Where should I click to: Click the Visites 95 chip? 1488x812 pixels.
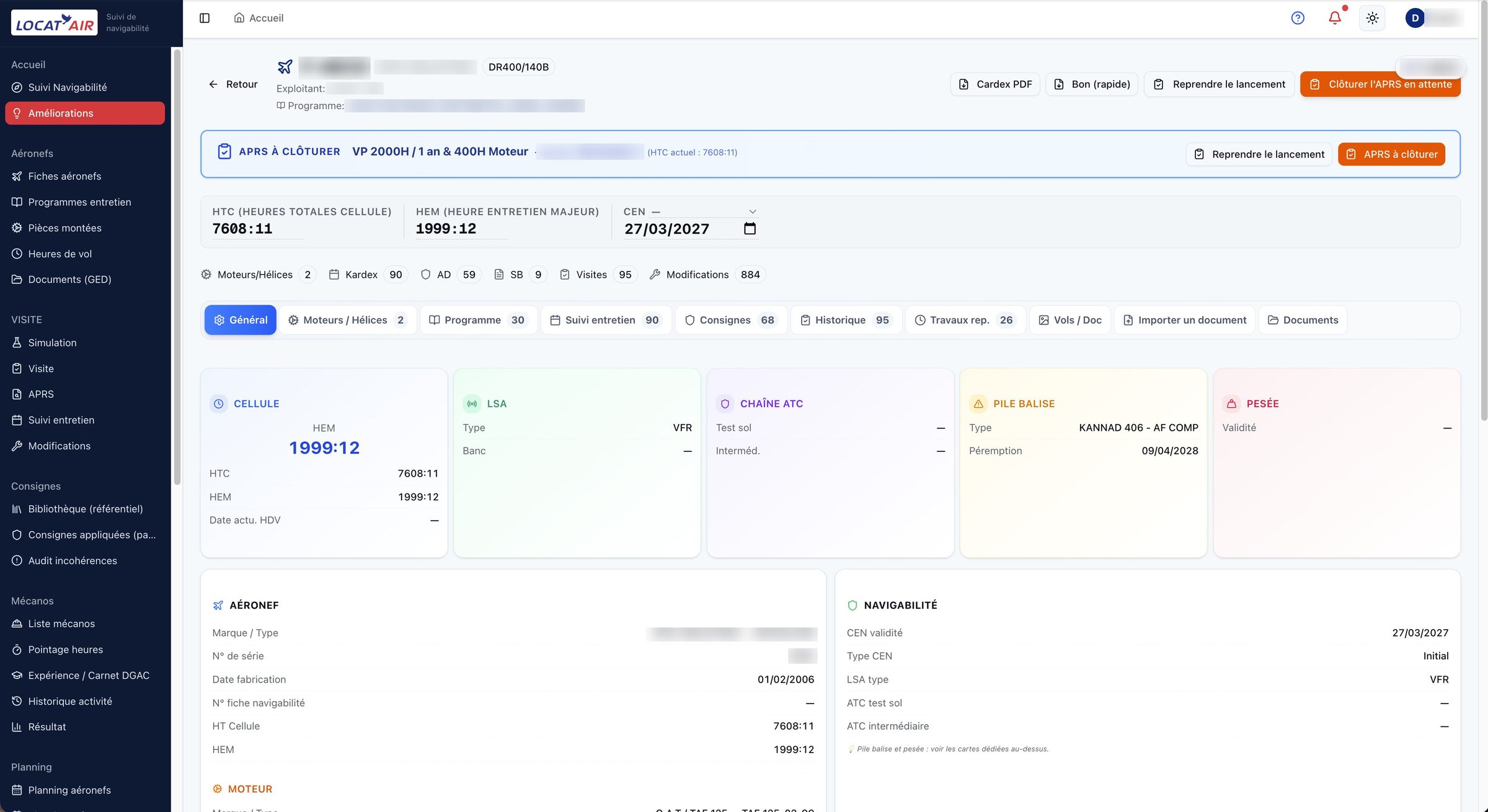(x=598, y=275)
